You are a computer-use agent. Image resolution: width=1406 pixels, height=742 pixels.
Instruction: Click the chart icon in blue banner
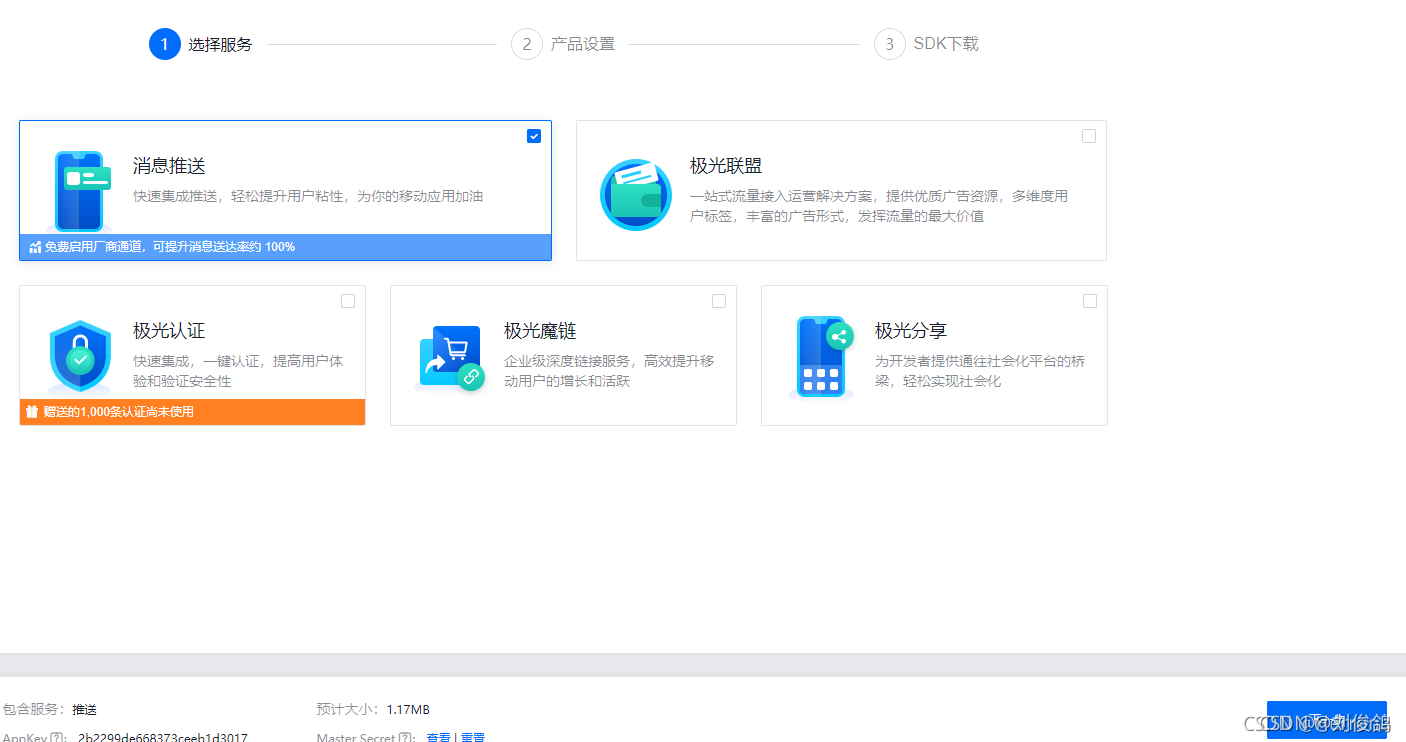35,247
